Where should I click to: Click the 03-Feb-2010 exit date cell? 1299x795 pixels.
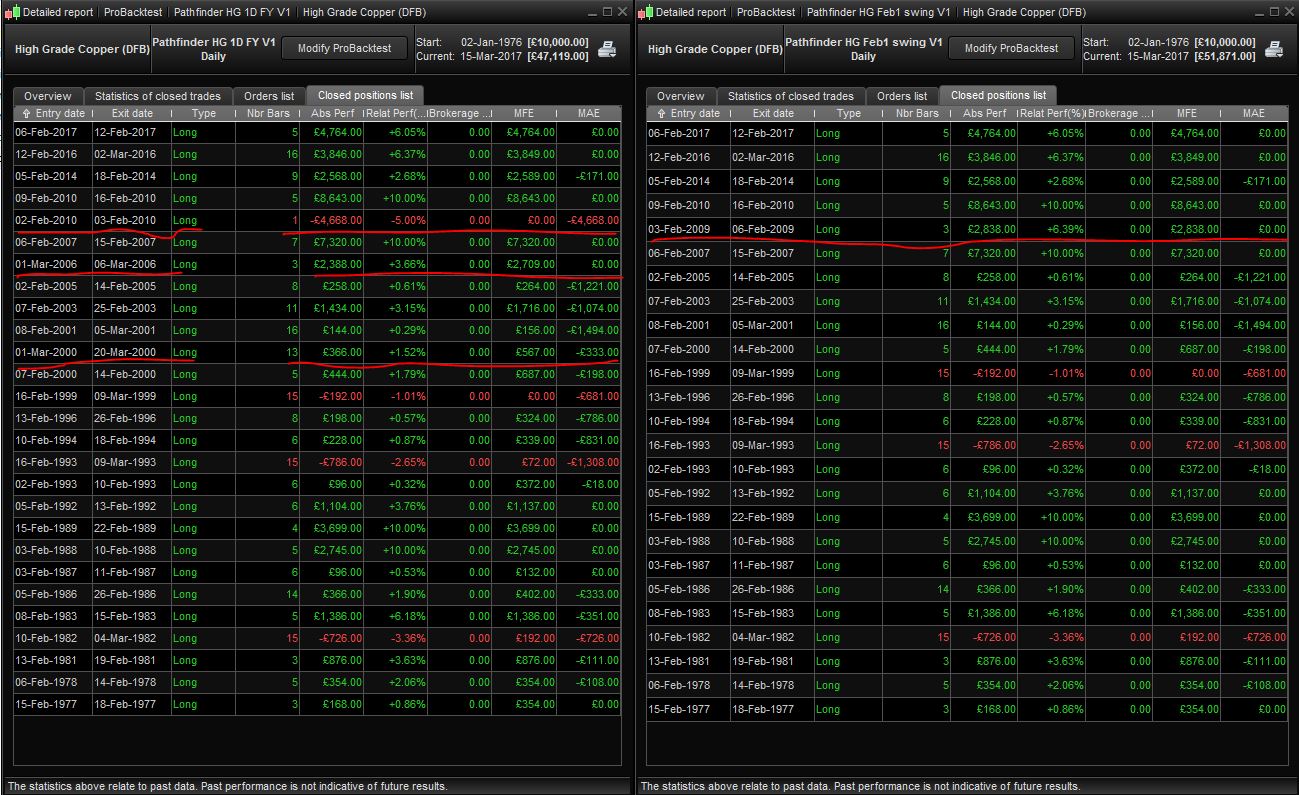pyautogui.click(x=131, y=220)
